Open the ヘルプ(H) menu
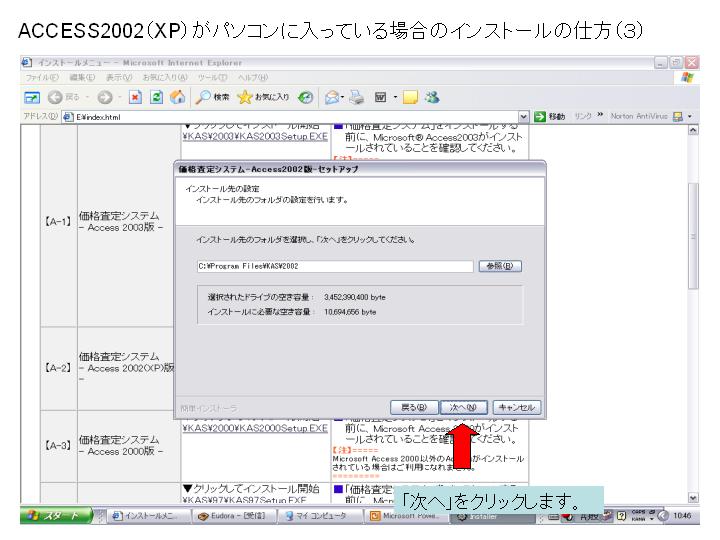Viewport: 720px width, 540px height. coord(253,78)
